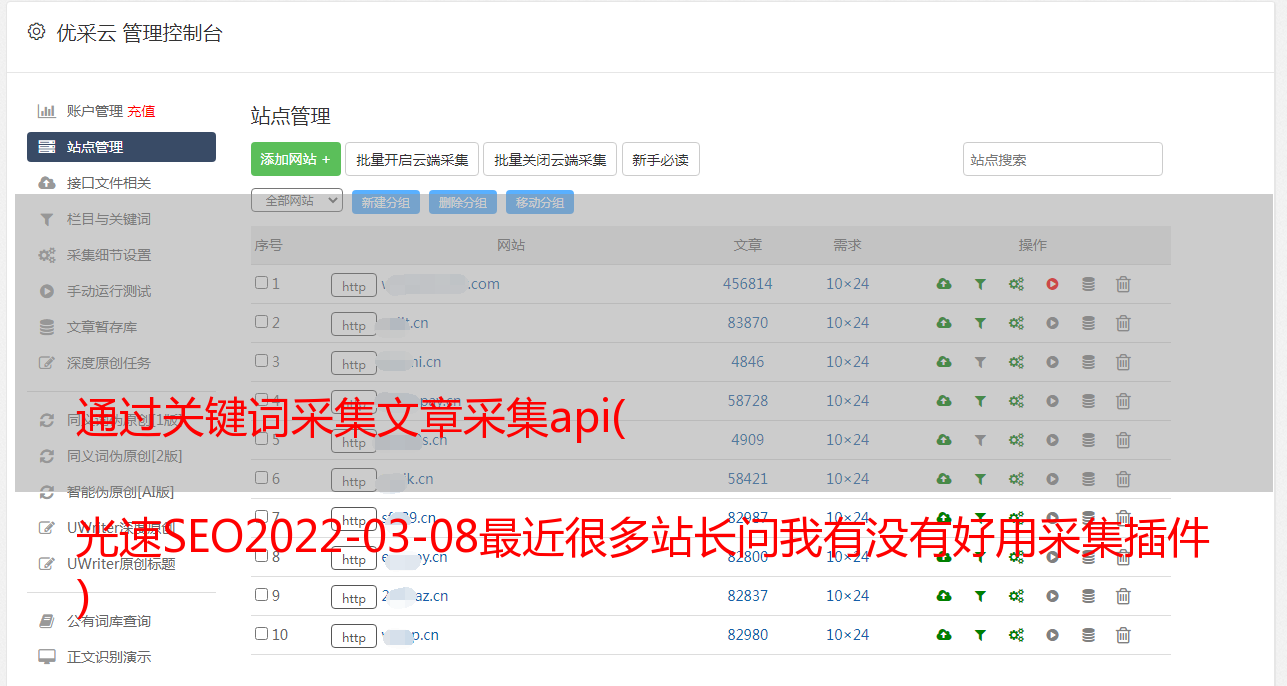Click the http protocol selector in row 9
Image resolution: width=1287 pixels, height=686 pixels.
354,598
